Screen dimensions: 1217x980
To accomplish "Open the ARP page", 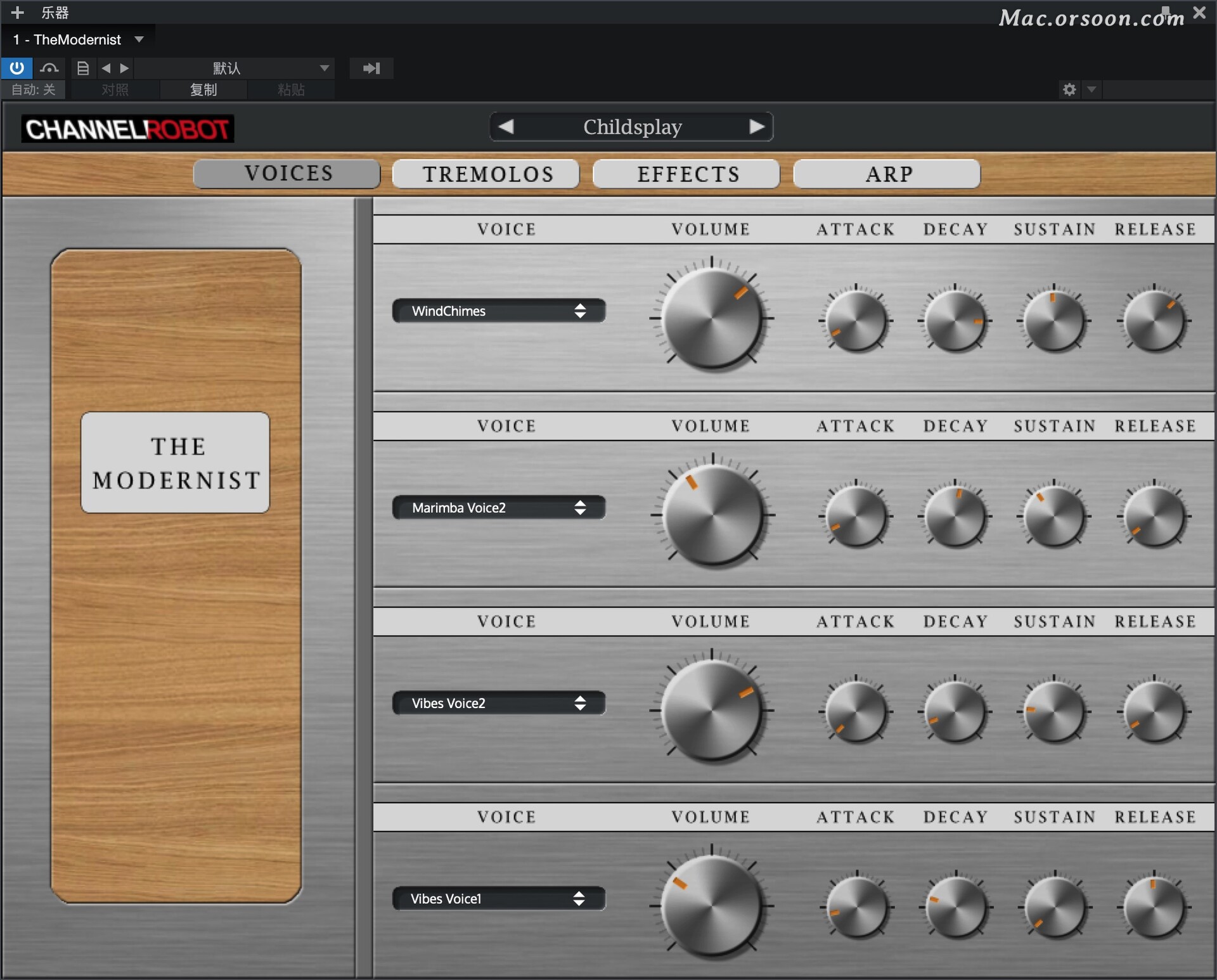I will click(x=887, y=174).
